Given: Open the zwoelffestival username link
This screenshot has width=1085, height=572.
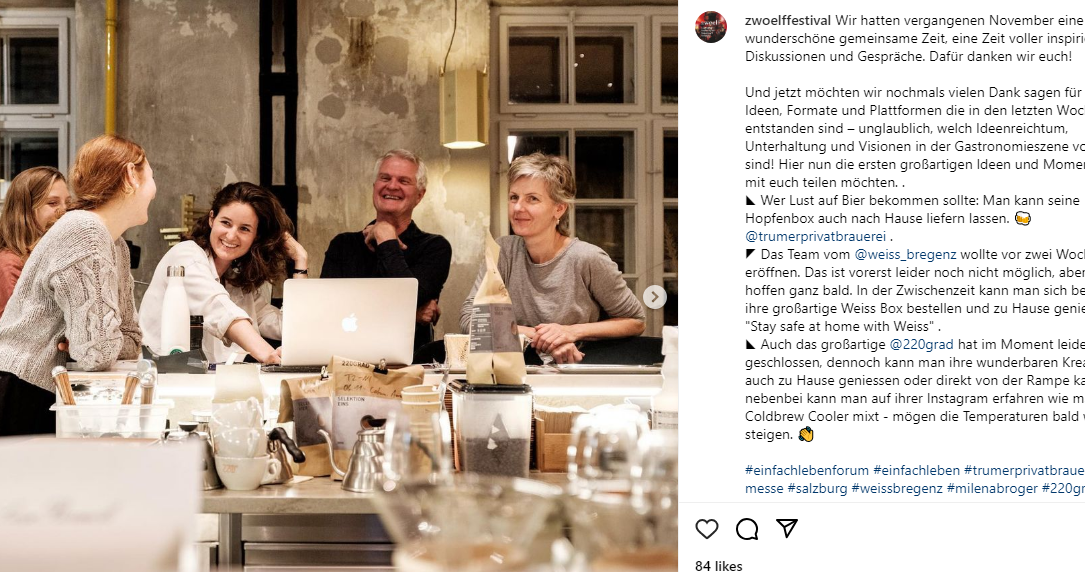Looking at the screenshot, I should pos(787,21).
